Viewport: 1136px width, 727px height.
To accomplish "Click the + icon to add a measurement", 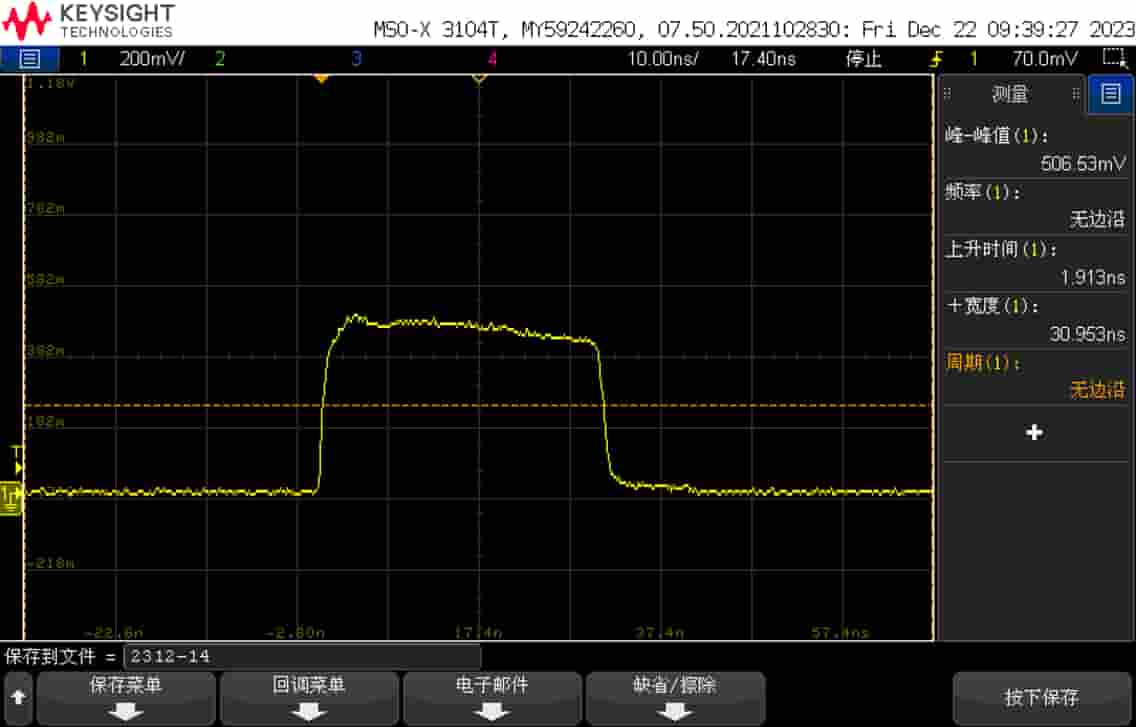I will [1035, 432].
